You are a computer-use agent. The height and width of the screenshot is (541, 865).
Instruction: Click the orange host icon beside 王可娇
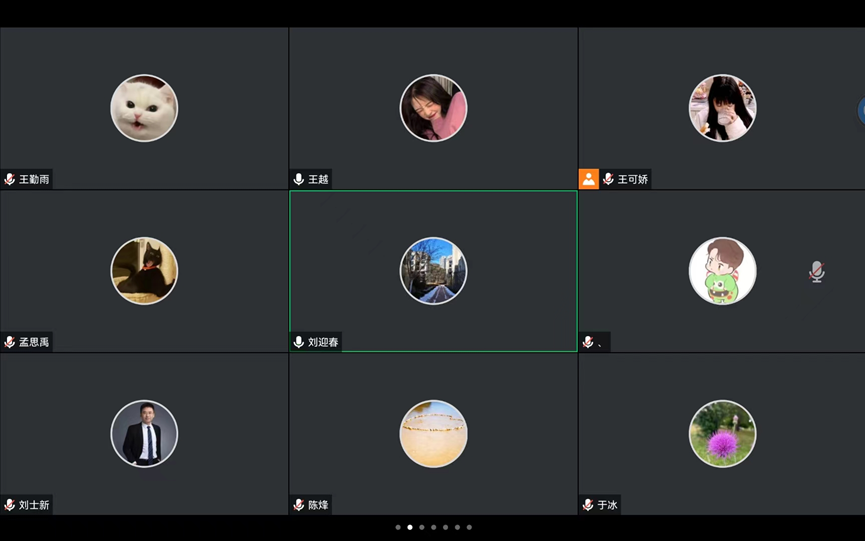[x=589, y=179]
